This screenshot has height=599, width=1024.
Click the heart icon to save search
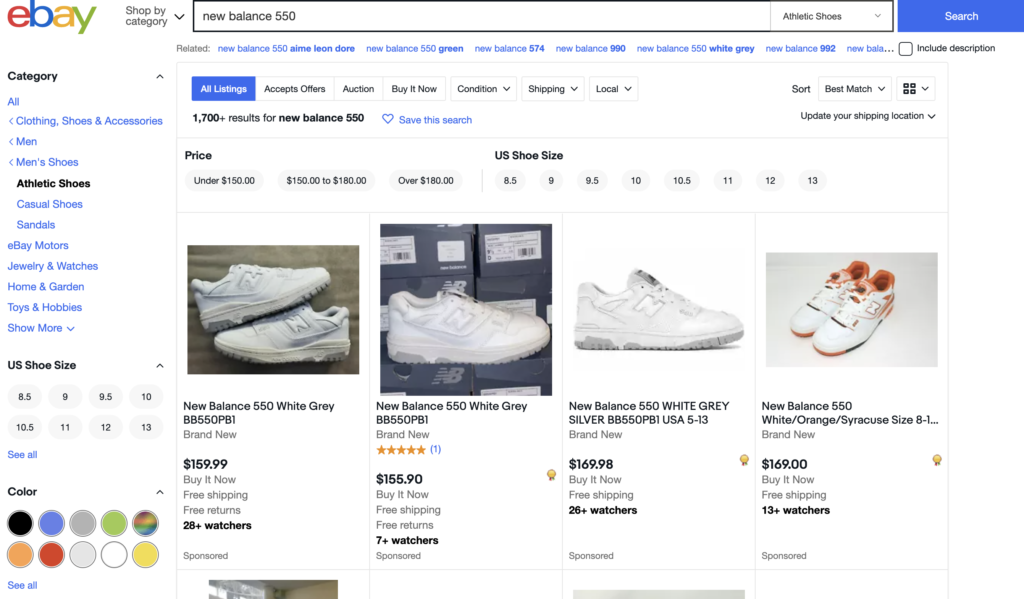[x=388, y=119]
